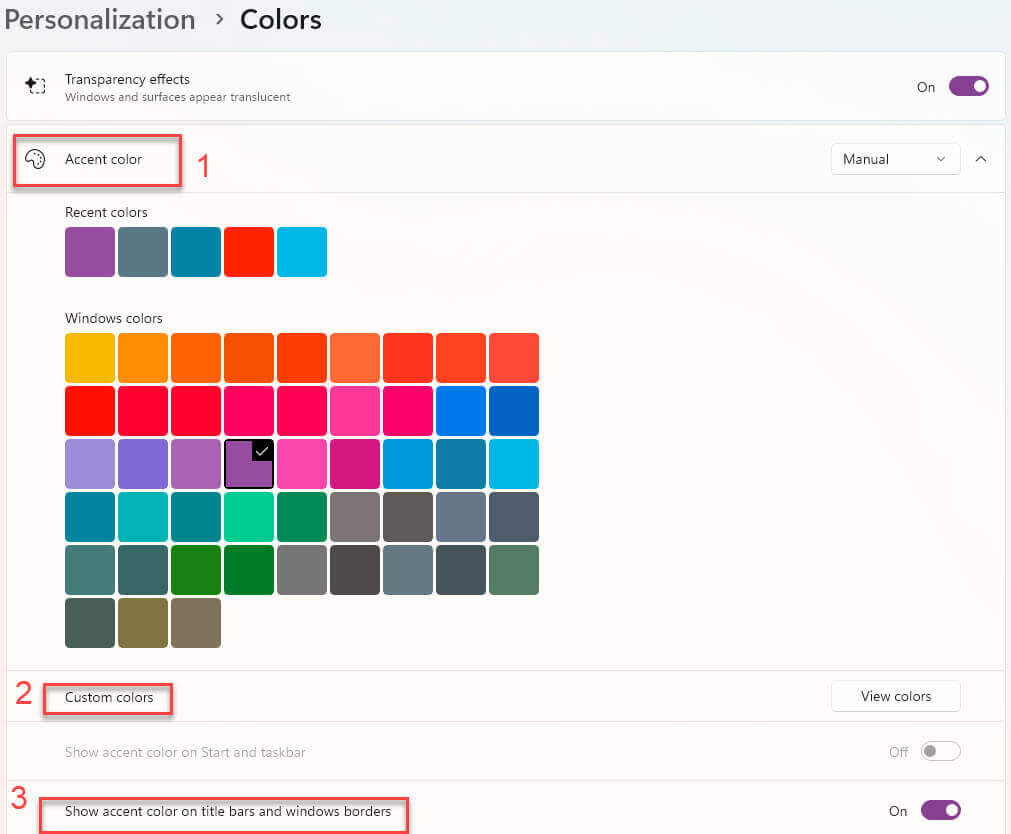The image size is (1011, 834).
Task: Click the Custom colors label
Action: coord(109,697)
